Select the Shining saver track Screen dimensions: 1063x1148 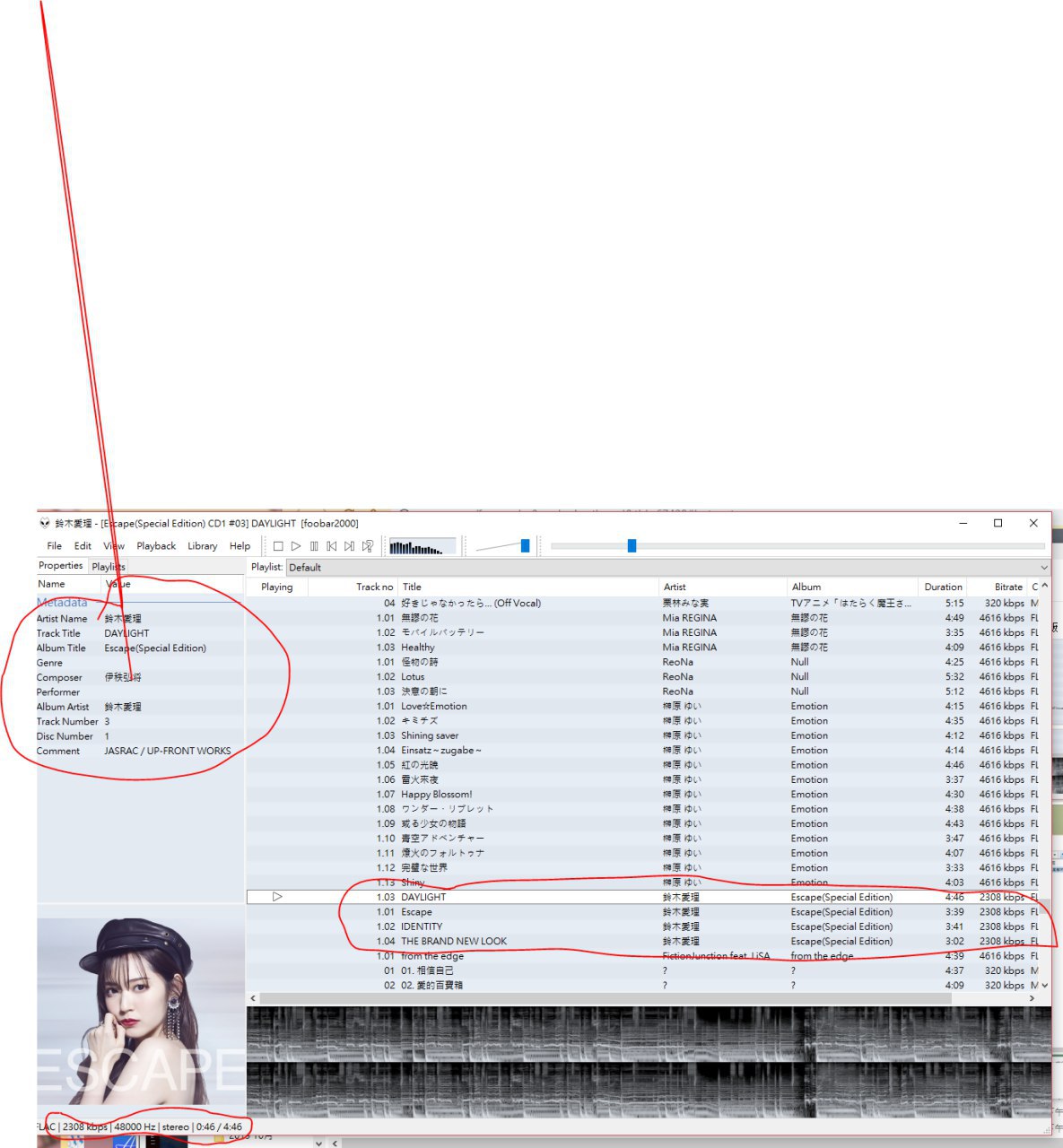pos(642,735)
